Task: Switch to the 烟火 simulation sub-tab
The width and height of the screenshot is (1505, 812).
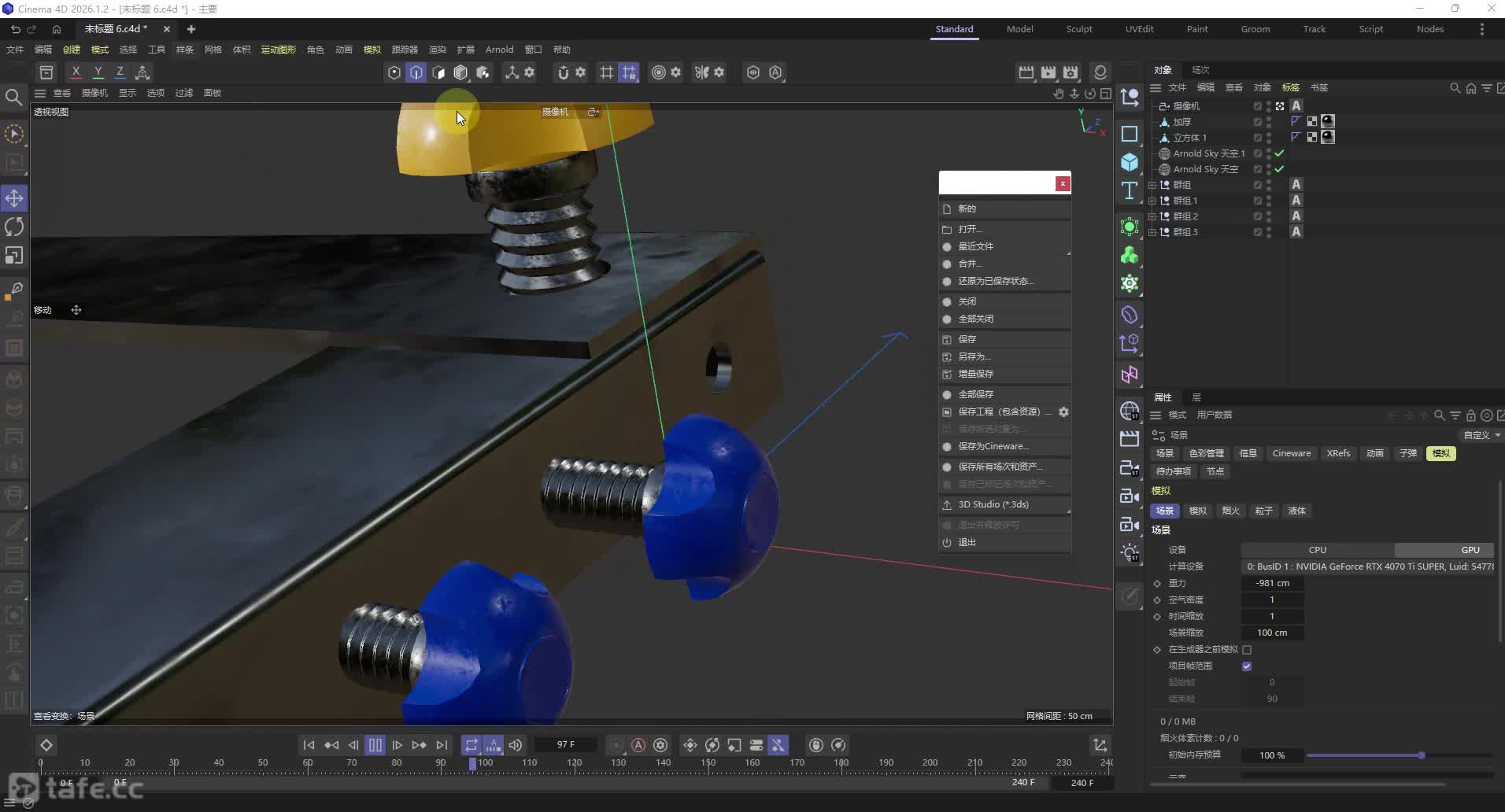Action: point(1230,511)
